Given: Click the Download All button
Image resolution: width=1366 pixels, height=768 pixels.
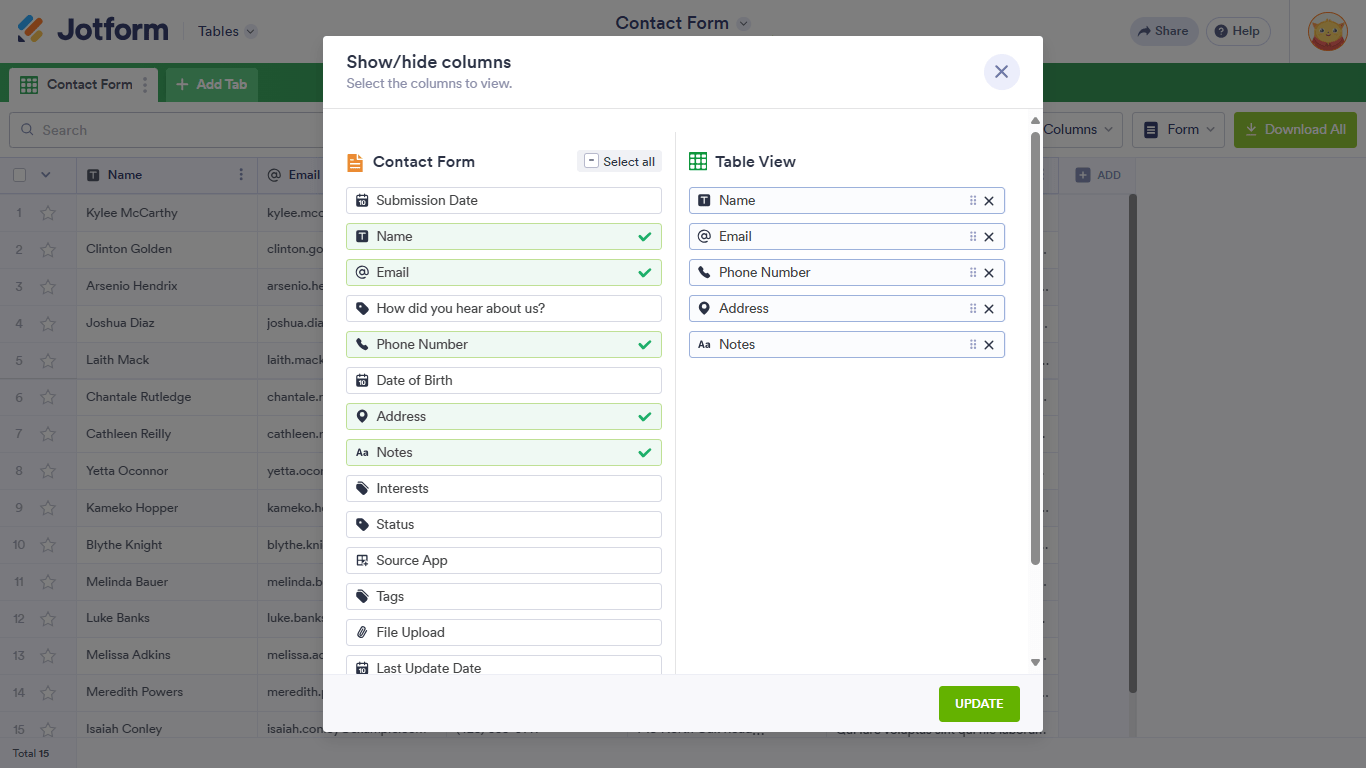Looking at the screenshot, I should click(x=1295, y=130).
